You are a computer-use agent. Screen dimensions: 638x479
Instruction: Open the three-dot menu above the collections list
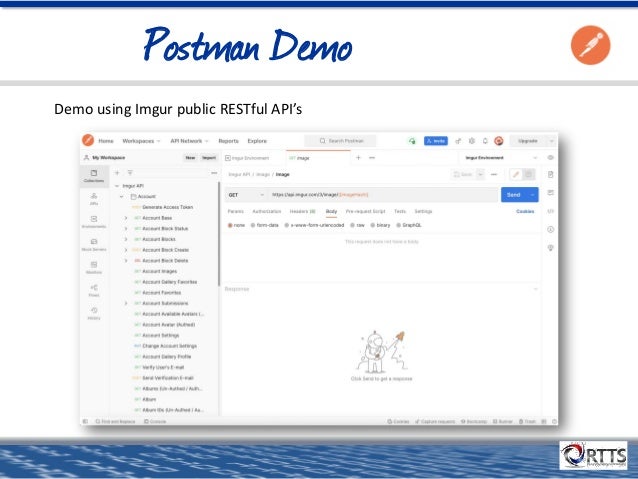214,173
